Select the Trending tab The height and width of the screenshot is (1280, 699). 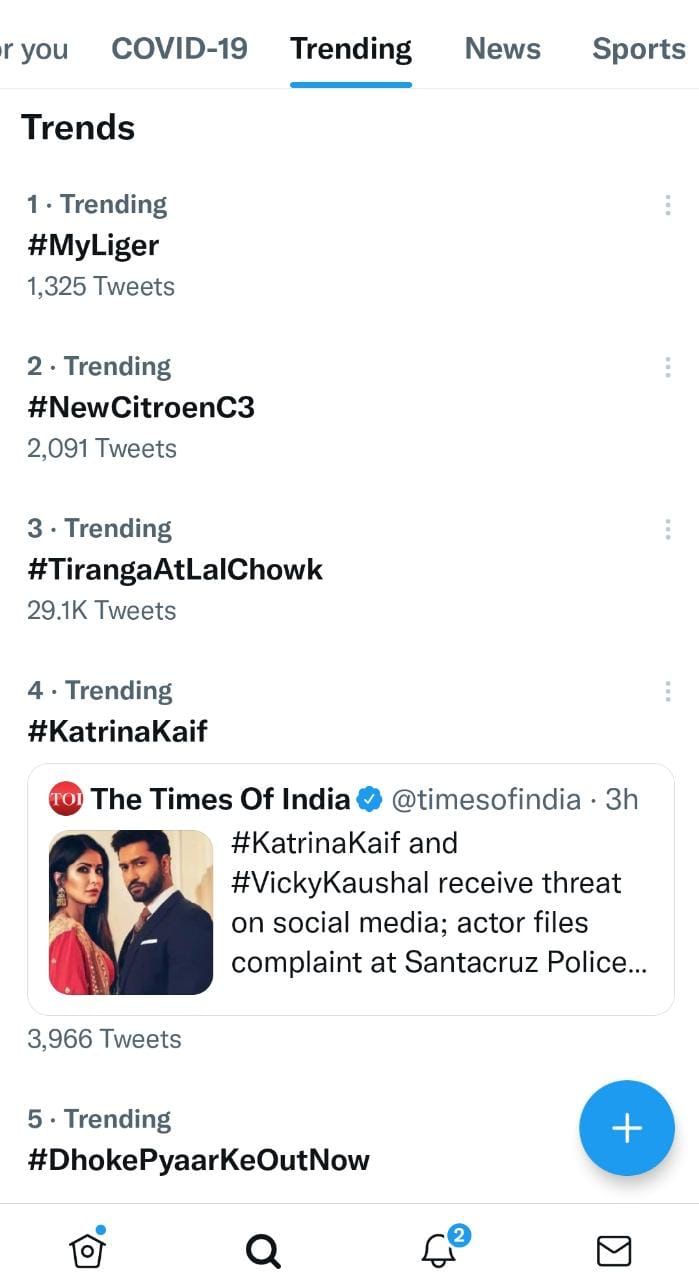pos(351,48)
